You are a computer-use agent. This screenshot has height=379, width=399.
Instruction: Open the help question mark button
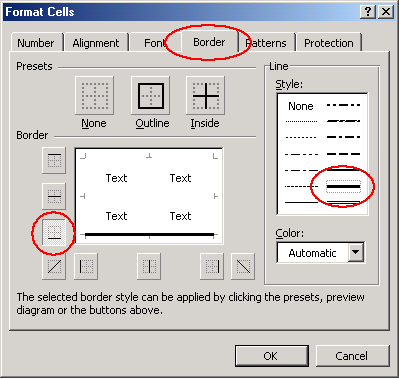[x=368, y=12]
